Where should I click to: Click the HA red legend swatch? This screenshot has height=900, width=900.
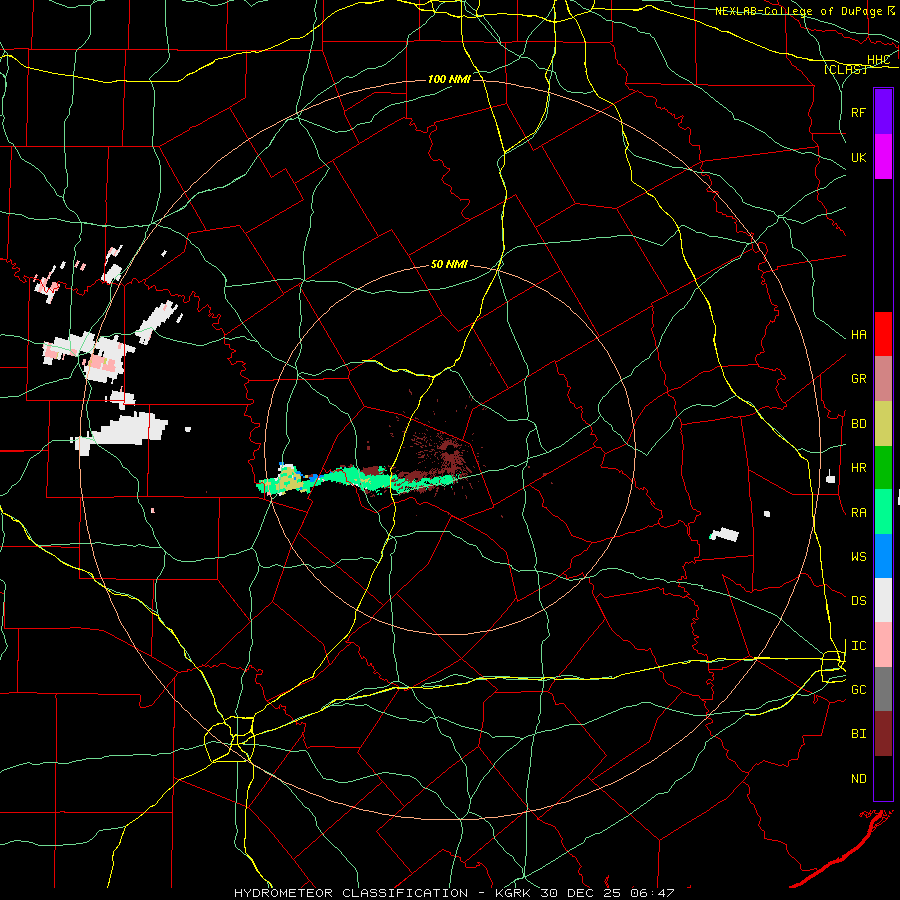click(883, 334)
